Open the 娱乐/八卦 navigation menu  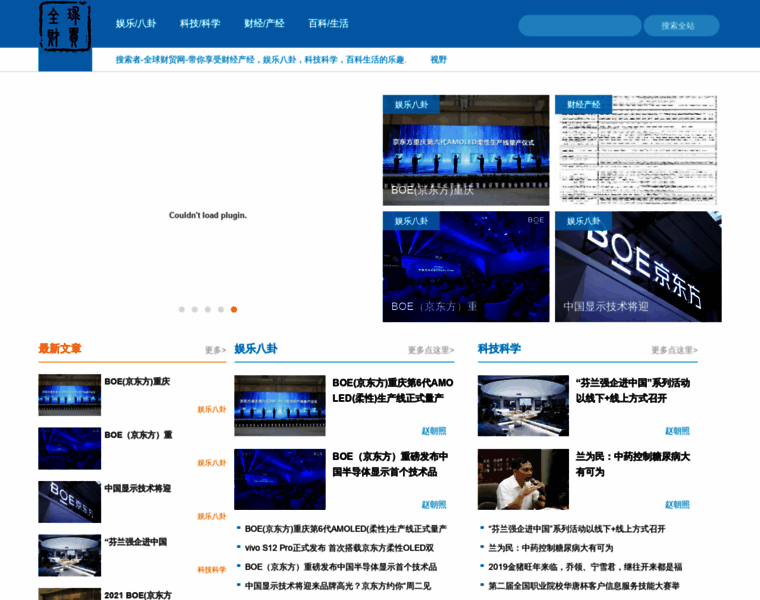[136, 23]
